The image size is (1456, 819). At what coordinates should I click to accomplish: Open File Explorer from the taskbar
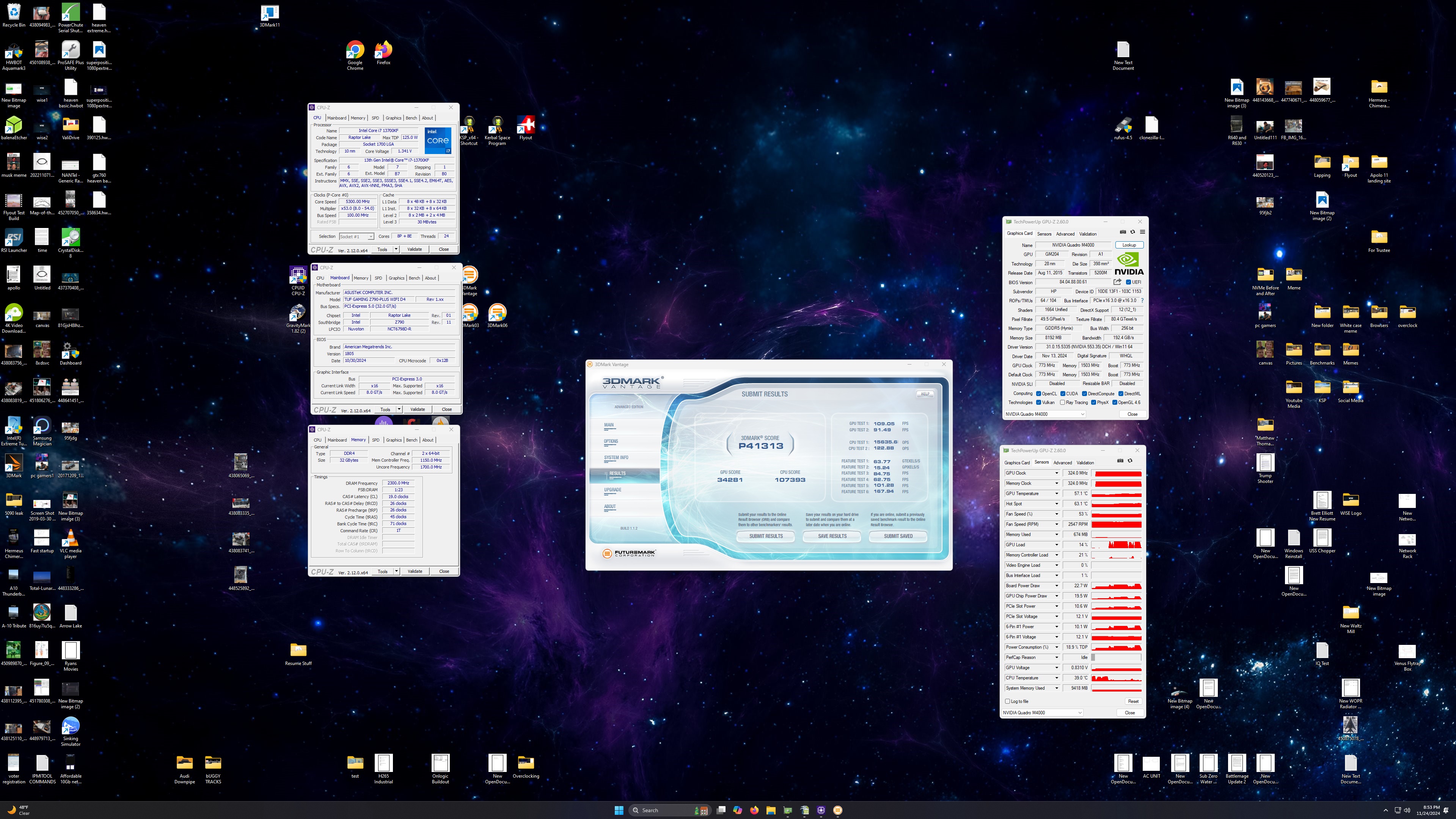[x=771, y=810]
